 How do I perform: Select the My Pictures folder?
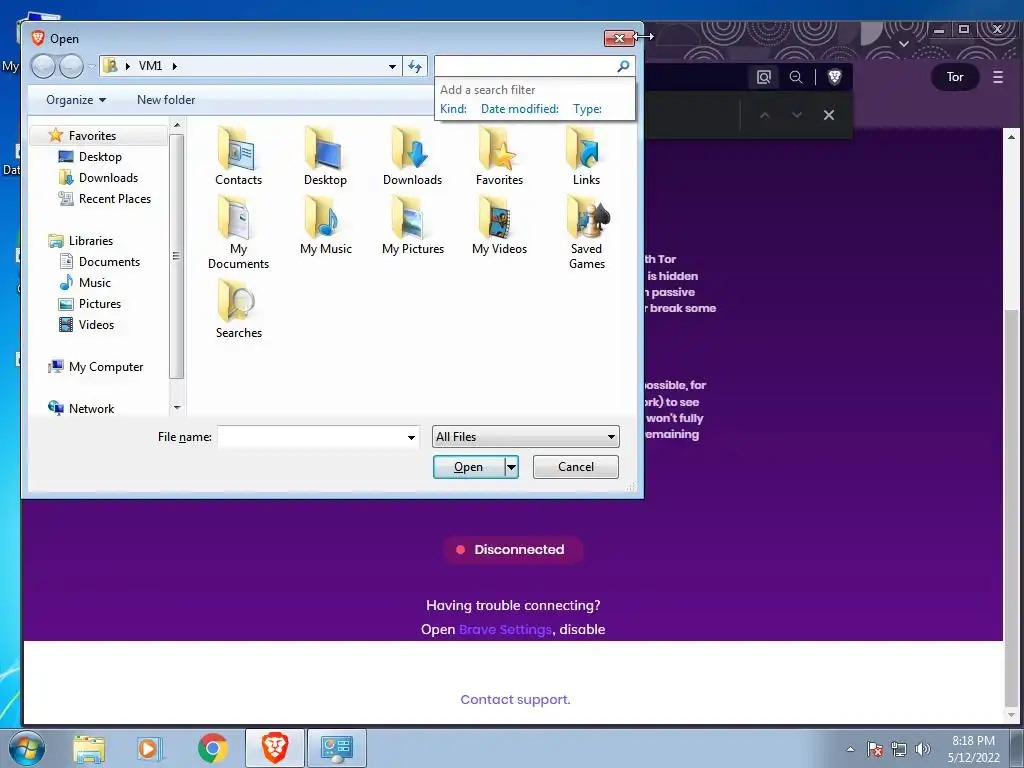[413, 225]
